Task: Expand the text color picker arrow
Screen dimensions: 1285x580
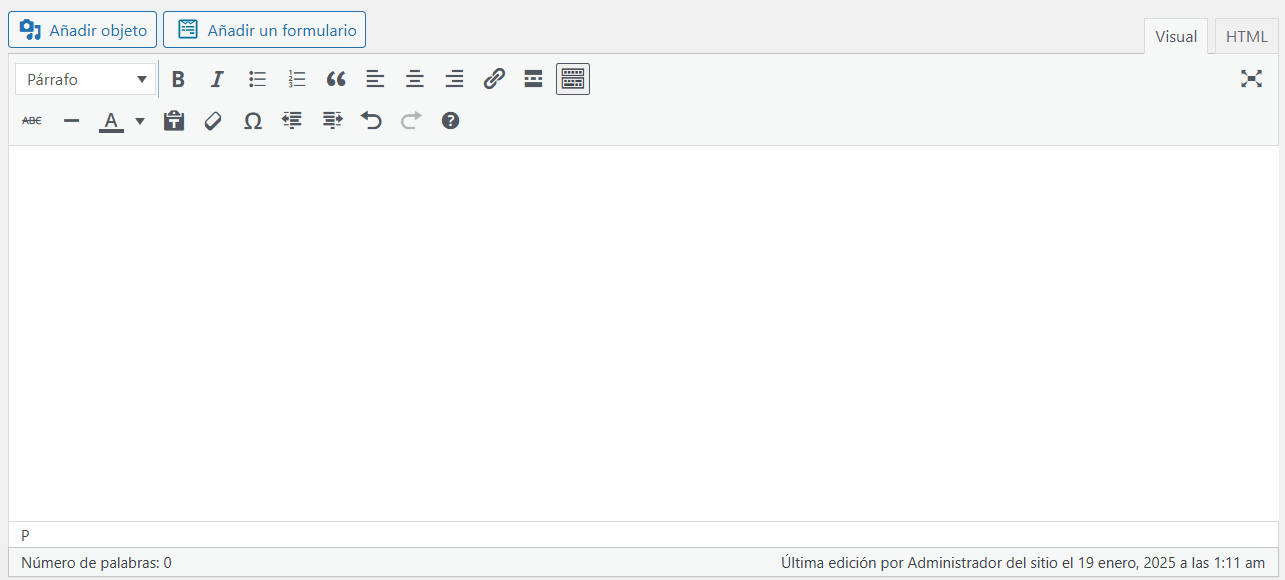Action: pos(140,121)
